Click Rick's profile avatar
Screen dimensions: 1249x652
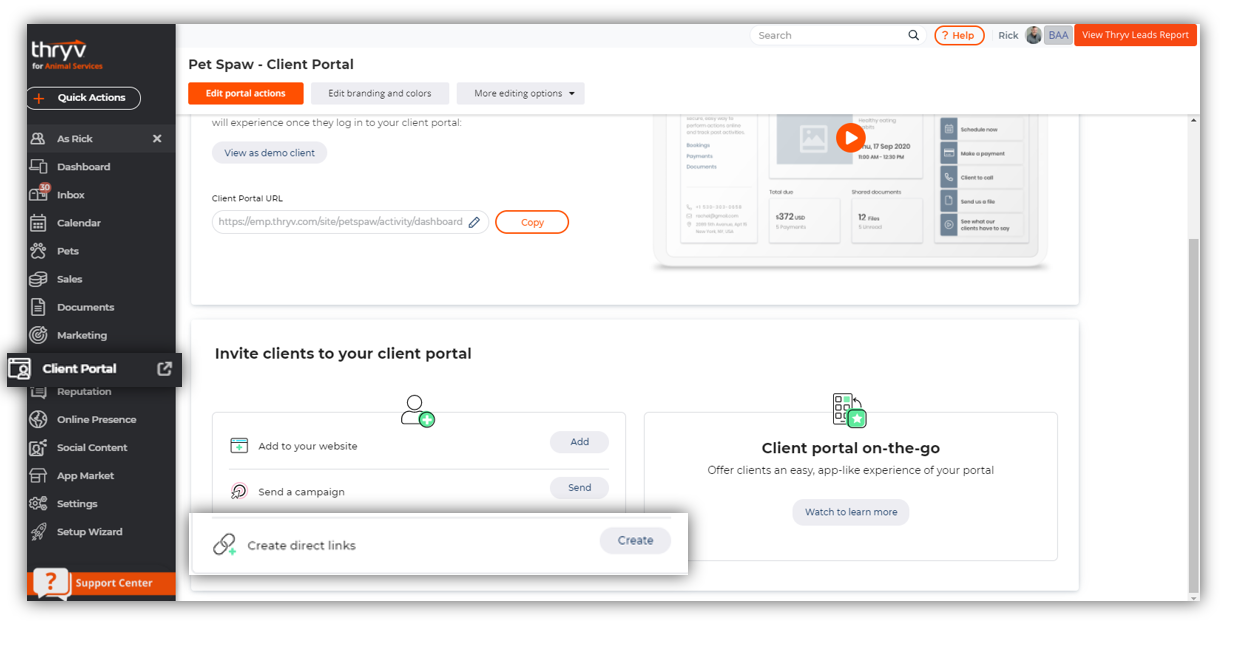pyautogui.click(x=1034, y=35)
